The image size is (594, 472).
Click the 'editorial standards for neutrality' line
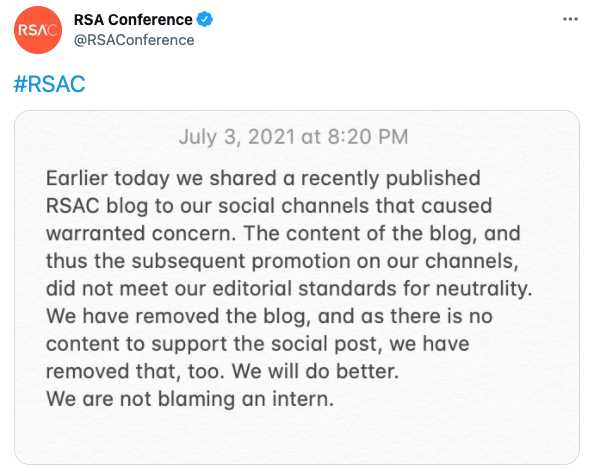[289, 289]
